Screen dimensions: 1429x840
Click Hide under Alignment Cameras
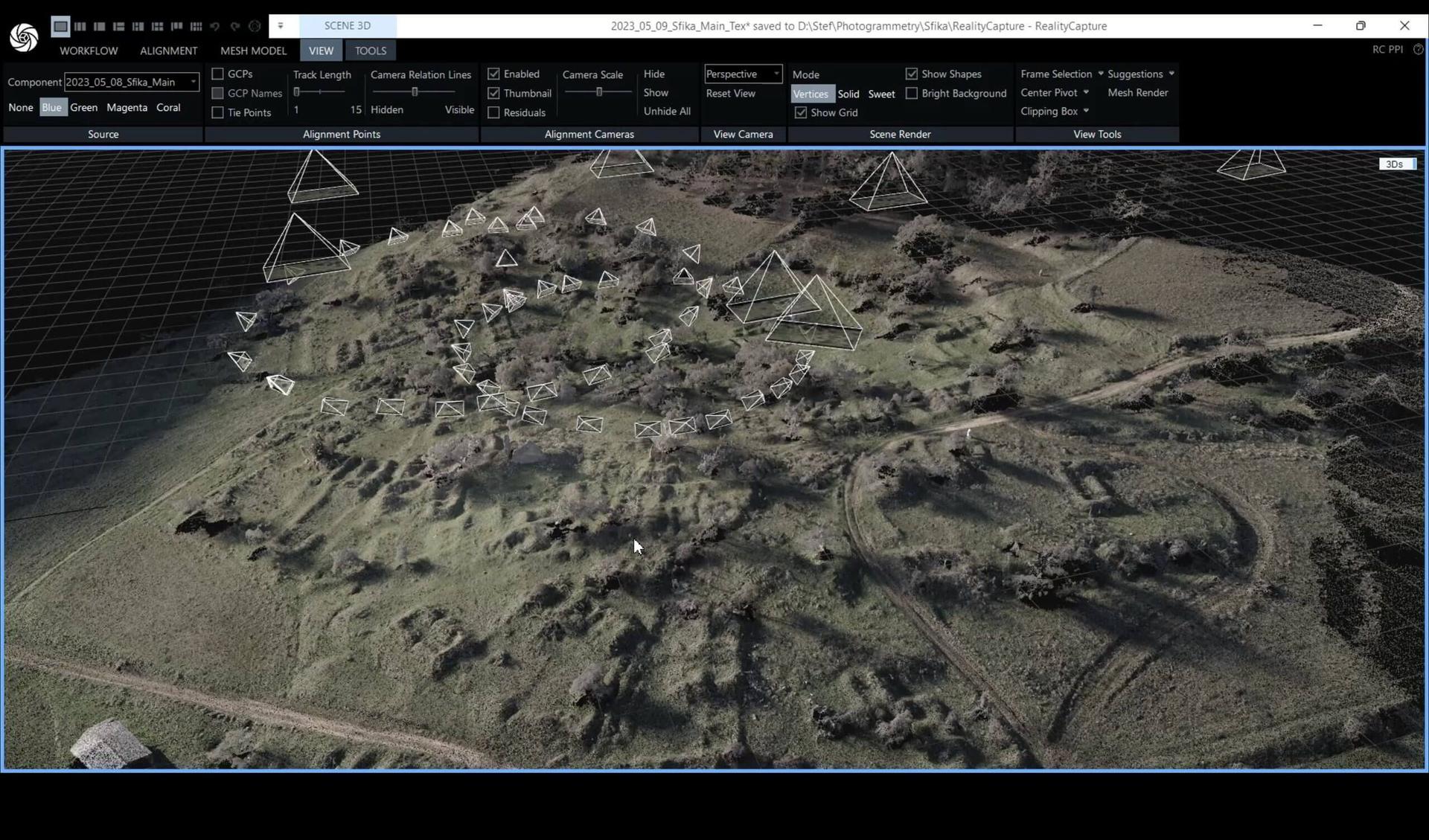tap(654, 74)
